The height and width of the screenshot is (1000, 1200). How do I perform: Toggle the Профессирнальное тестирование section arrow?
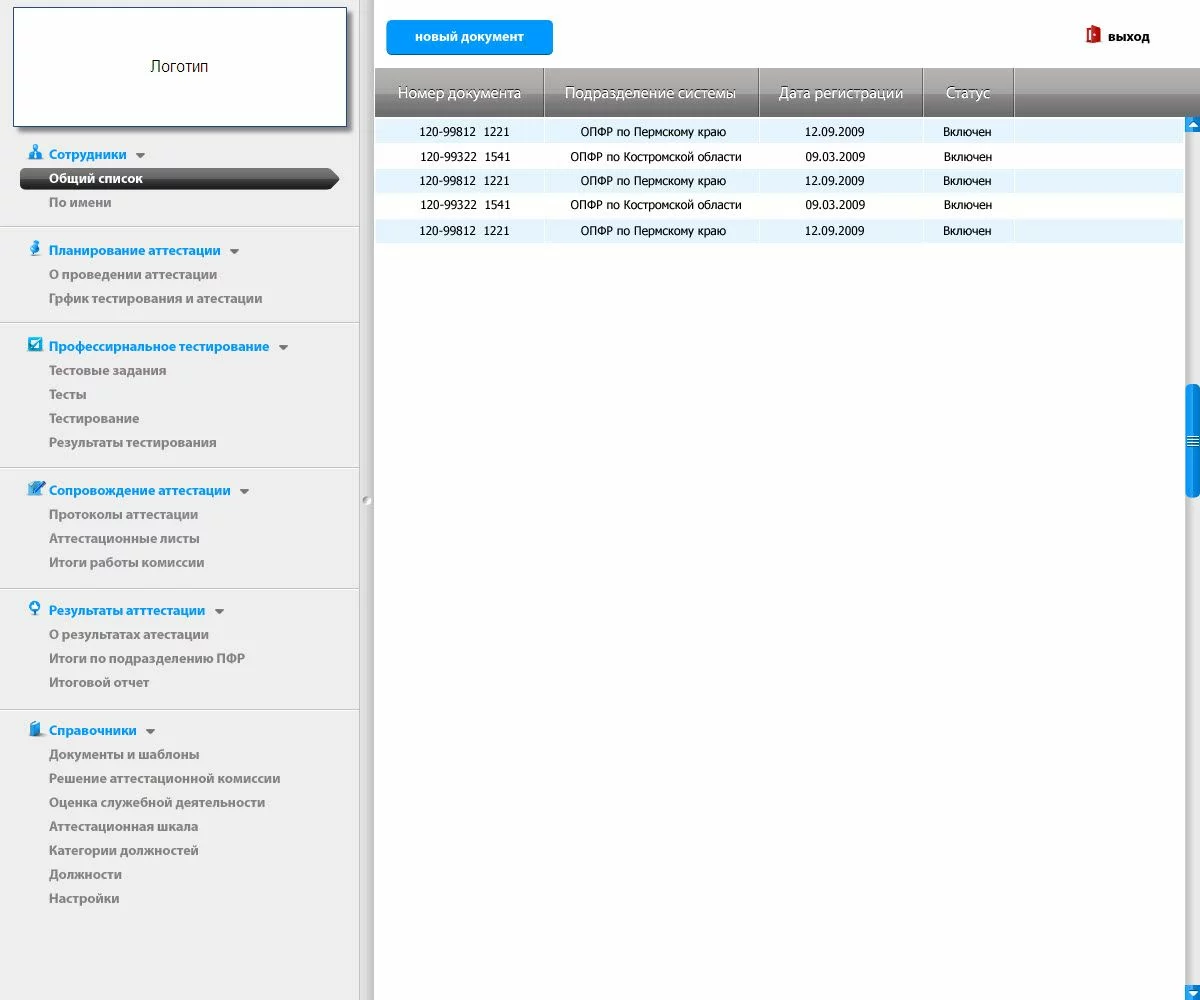point(283,348)
